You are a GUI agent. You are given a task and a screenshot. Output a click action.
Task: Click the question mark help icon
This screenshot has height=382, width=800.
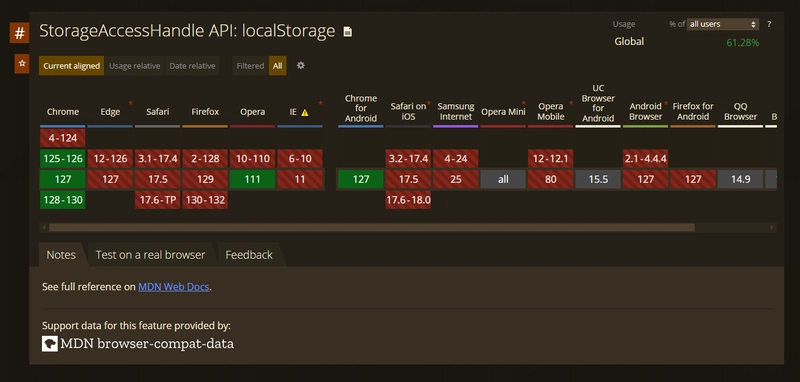(x=769, y=24)
